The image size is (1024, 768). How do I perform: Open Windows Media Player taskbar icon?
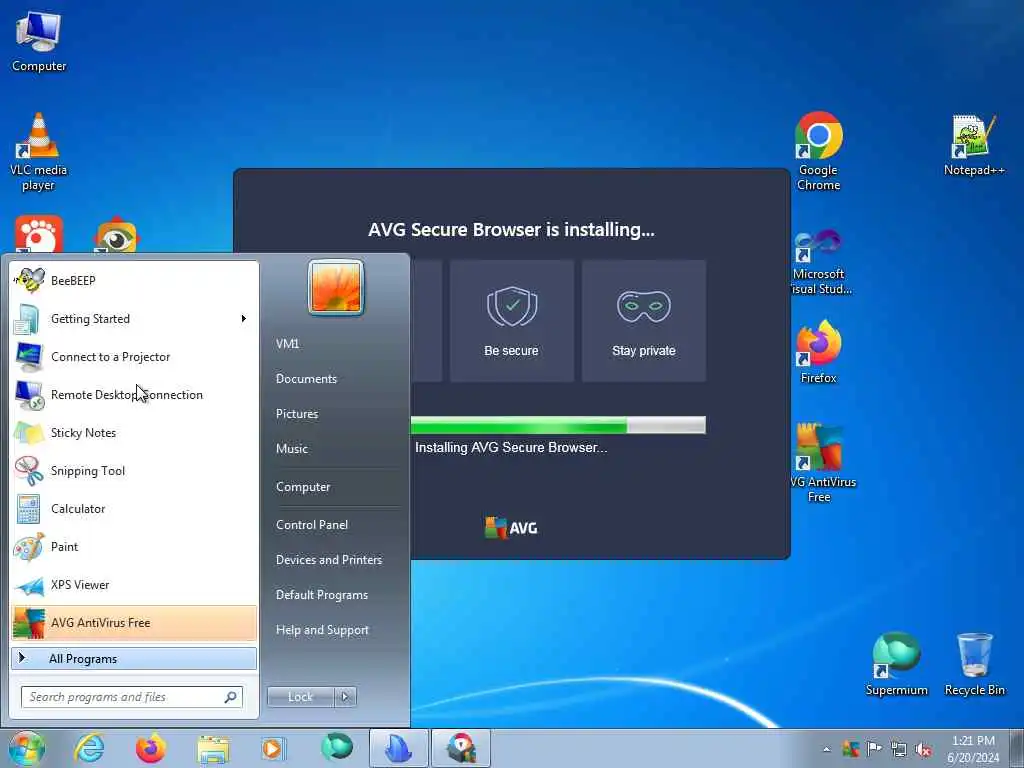click(273, 748)
